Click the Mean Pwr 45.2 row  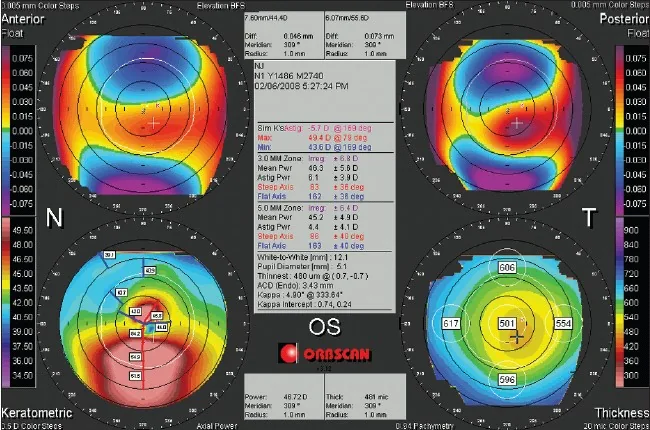[x=308, y=217]
